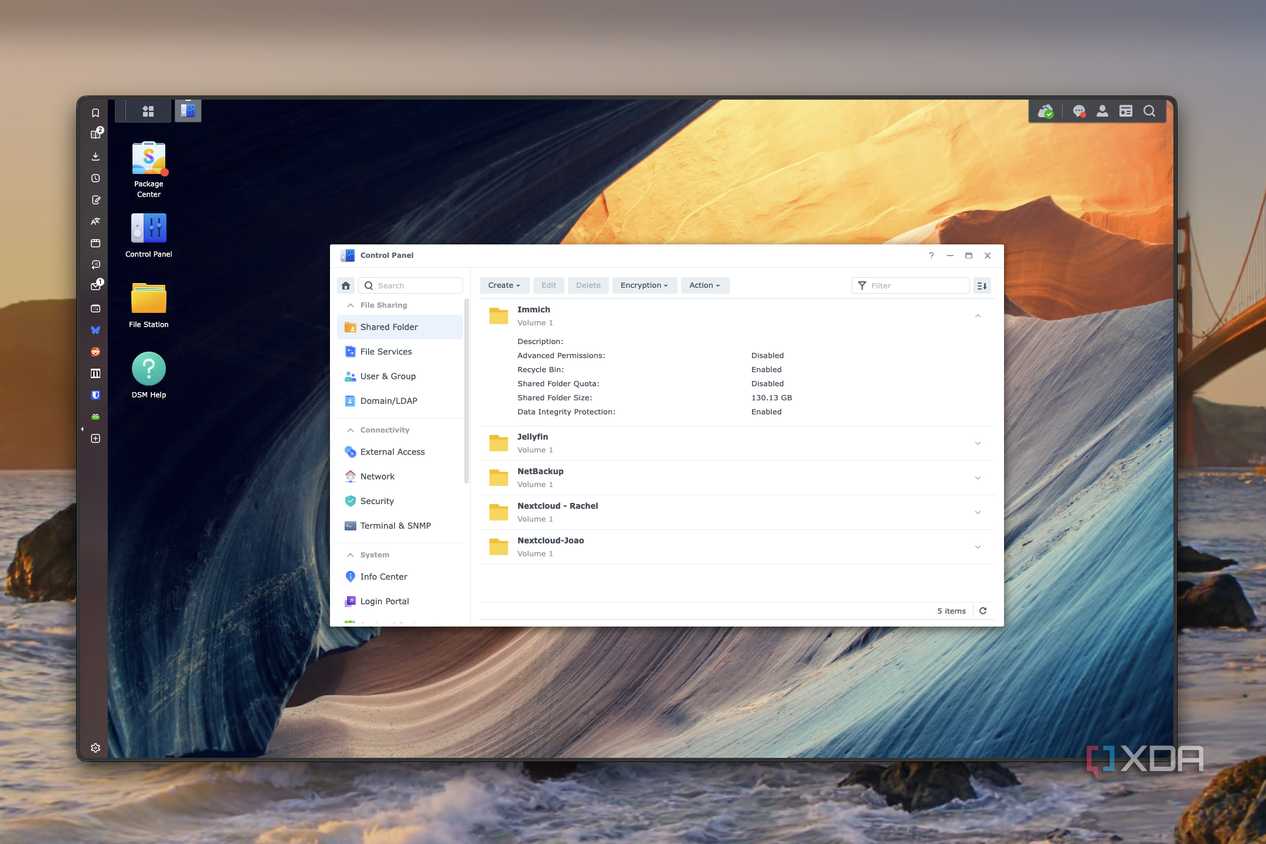Open the Encryption dropdown
The image size is (1266, 844).
(x=644, y=285)
